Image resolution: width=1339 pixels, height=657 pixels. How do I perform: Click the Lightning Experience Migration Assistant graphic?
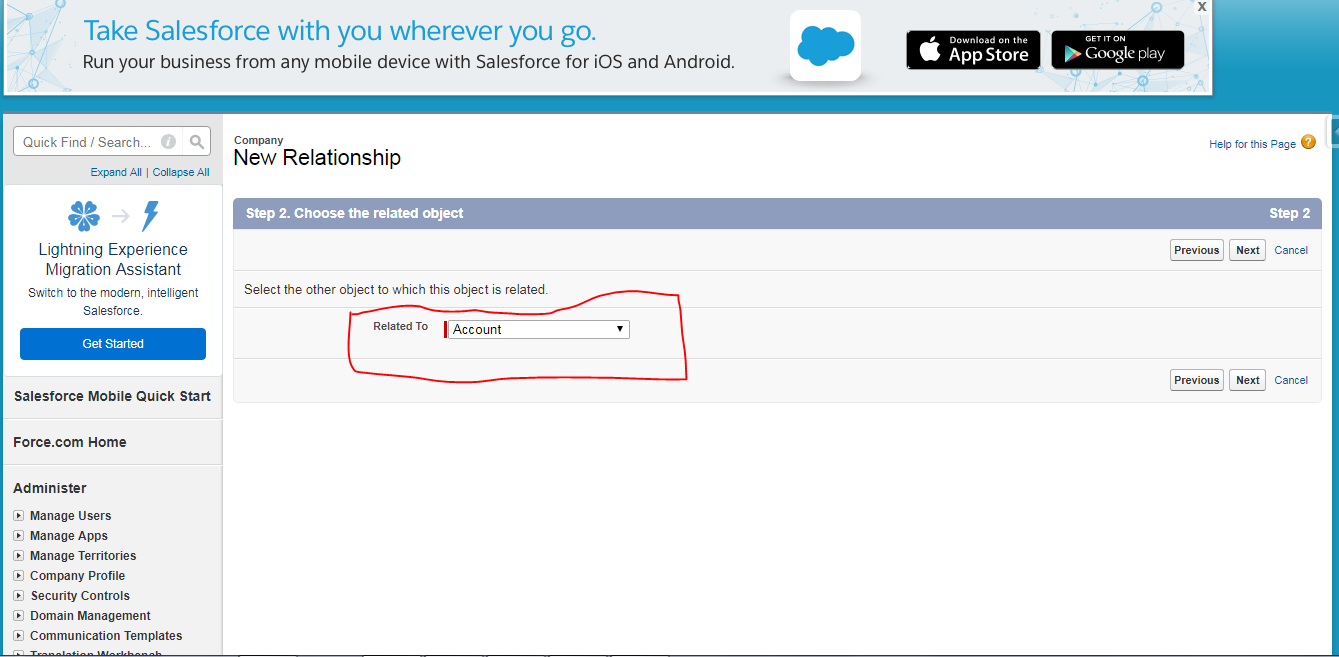pyautogui.click(x=113, y=215)
